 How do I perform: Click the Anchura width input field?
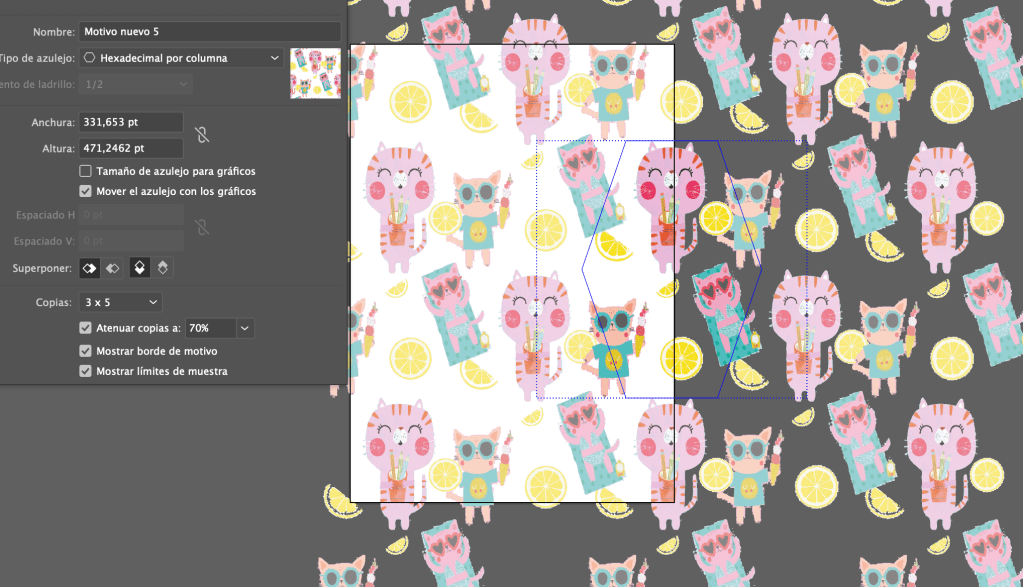(x=131, y=122)
